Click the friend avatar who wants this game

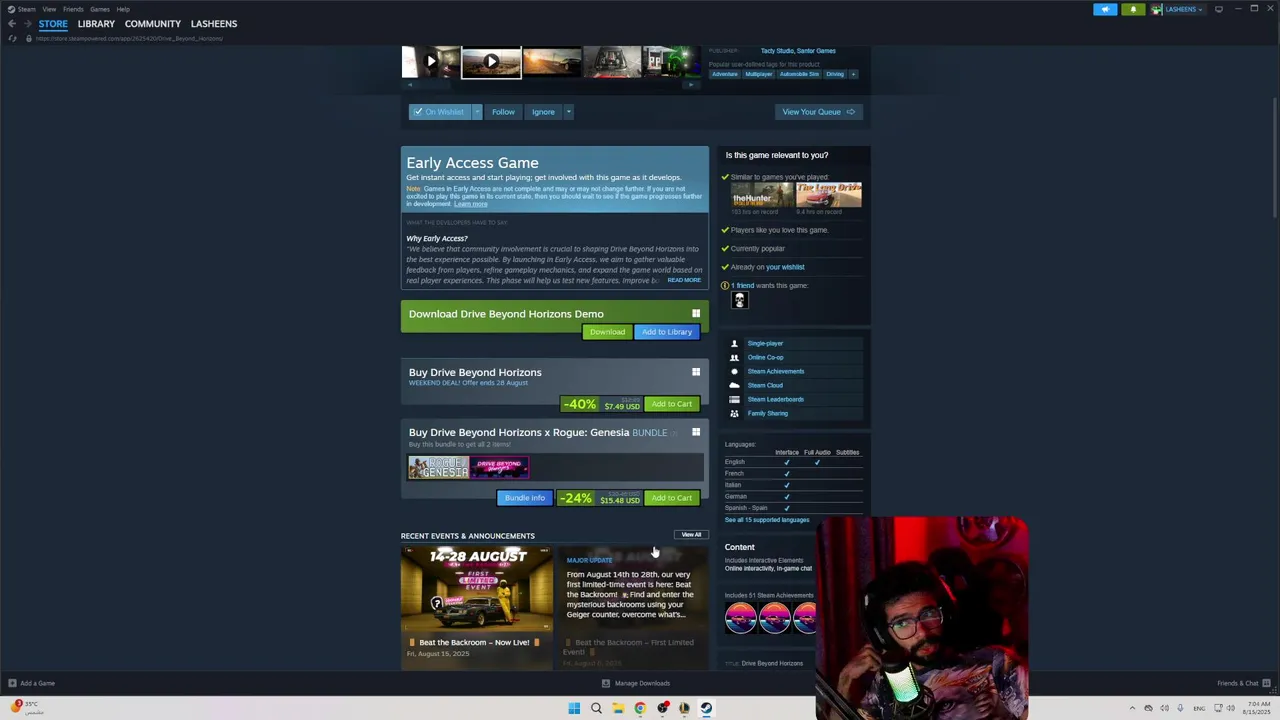(740, 300)
